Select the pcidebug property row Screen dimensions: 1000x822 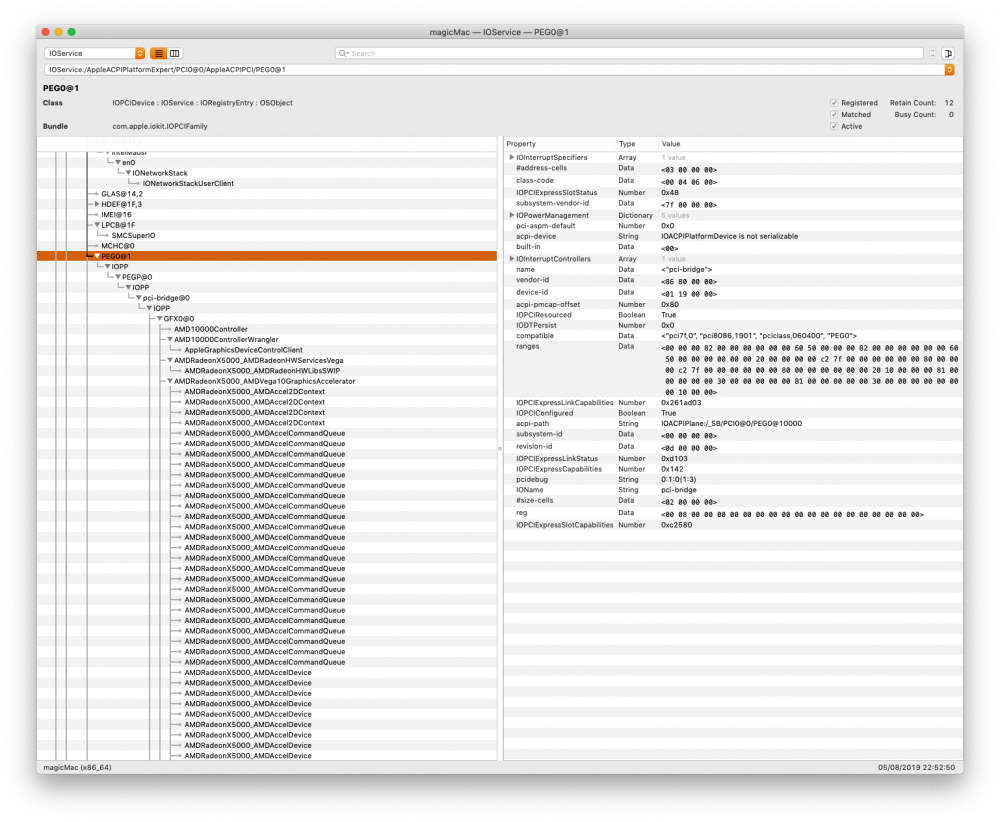pos(733,480)
